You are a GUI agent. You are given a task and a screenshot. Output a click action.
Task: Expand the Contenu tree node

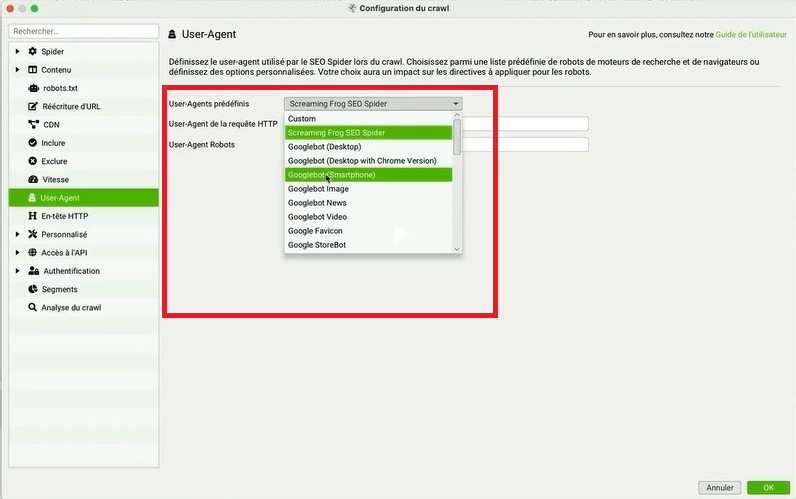(x=17, y=70)
